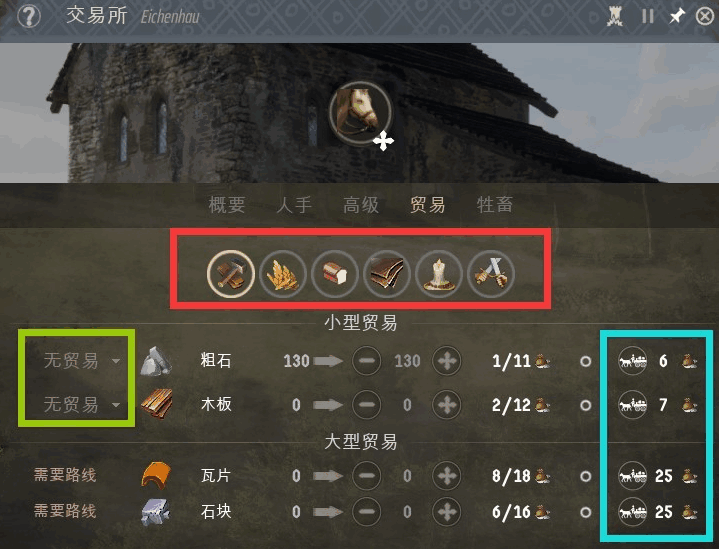Select the leather hides category icon
719x549 pixels.
click(x=387, y=274)
